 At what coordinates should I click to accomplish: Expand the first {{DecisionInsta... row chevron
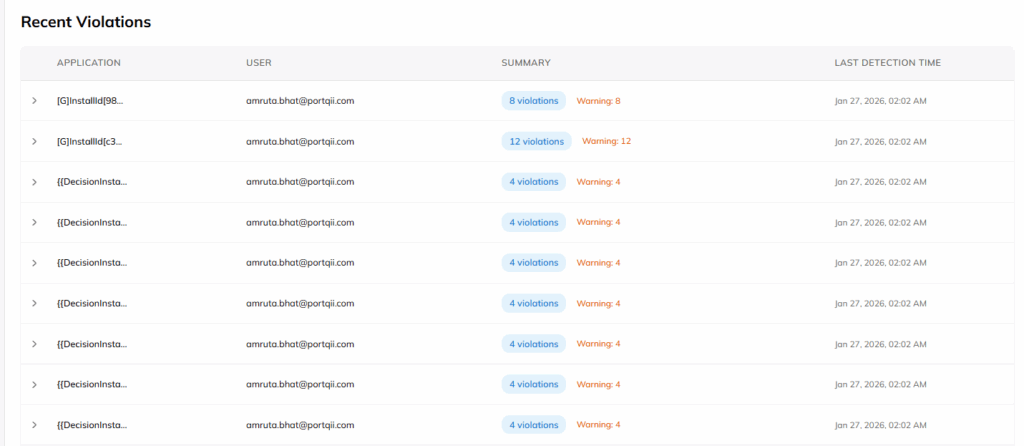[34, 182]
